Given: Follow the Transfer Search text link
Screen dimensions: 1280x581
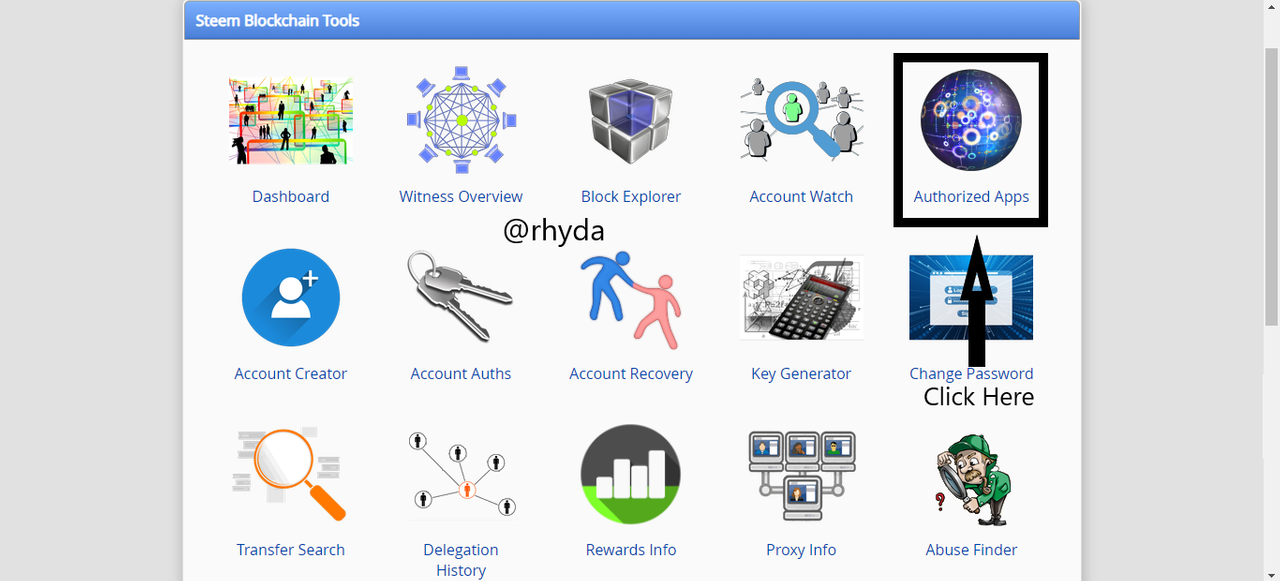Looking at the screenshot, I should point(291,549).
